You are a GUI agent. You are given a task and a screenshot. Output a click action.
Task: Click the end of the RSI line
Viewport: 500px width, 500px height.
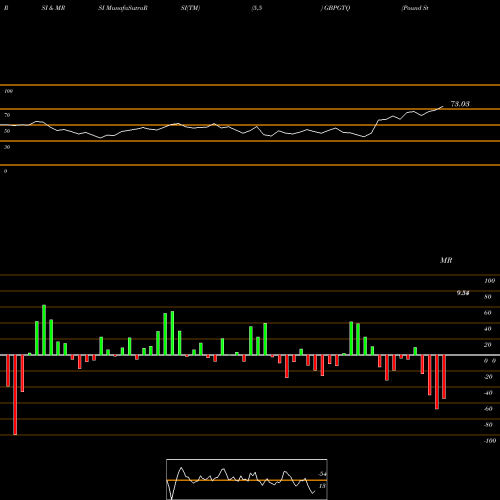(443, 107)
